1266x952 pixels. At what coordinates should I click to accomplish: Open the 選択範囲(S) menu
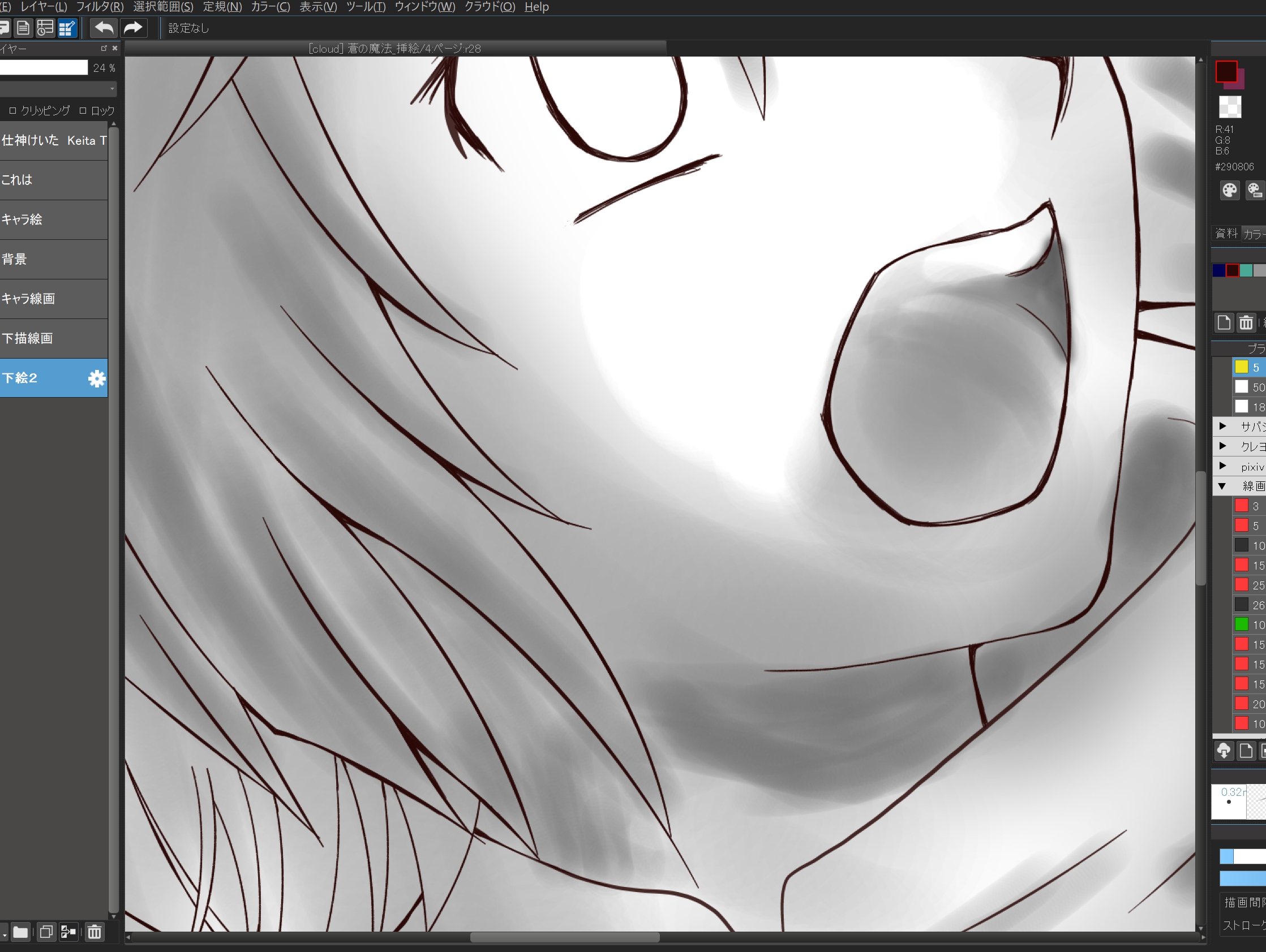(x=163, y=7)
